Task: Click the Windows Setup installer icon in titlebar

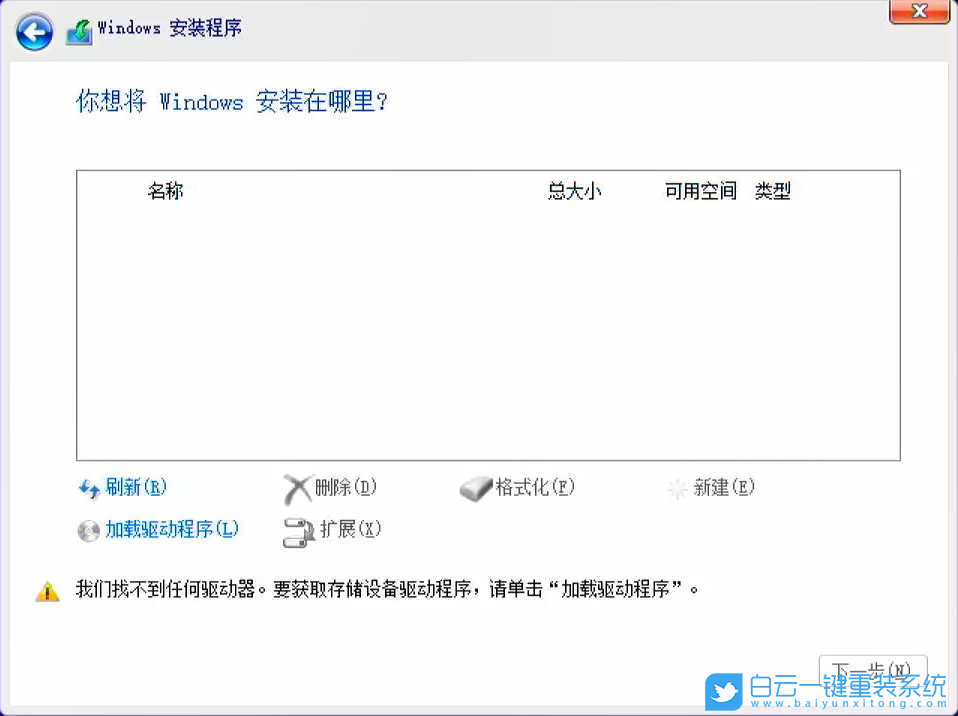Action: pyautogui.click(x=80, y=29)
